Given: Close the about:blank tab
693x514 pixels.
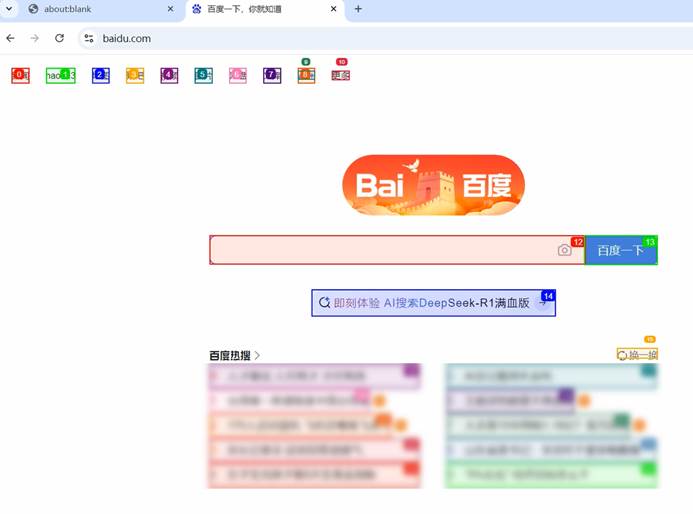Looking at the screenshot, I should pyautogui.click(x=171, y=9).
